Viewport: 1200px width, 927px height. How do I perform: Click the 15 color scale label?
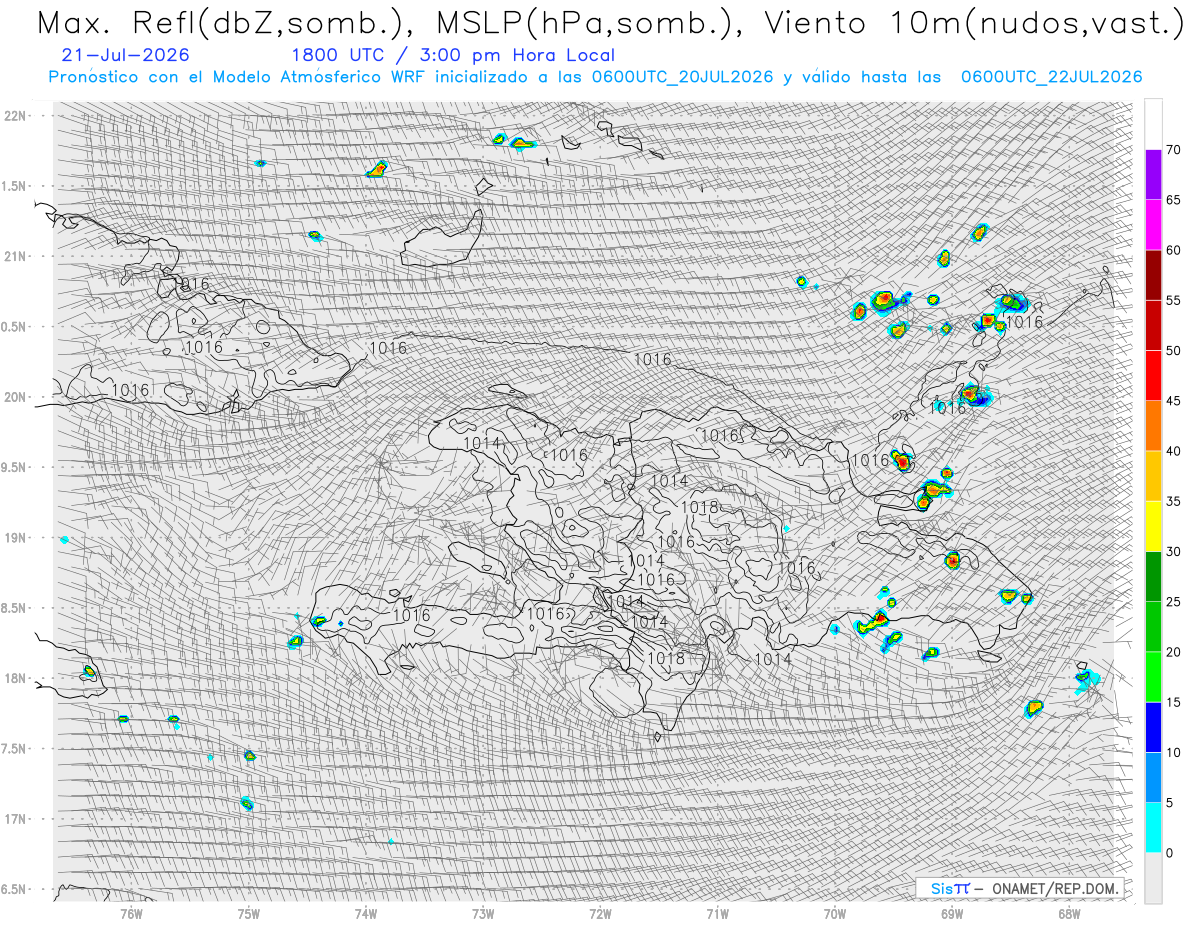click(x=1173, y=702)
